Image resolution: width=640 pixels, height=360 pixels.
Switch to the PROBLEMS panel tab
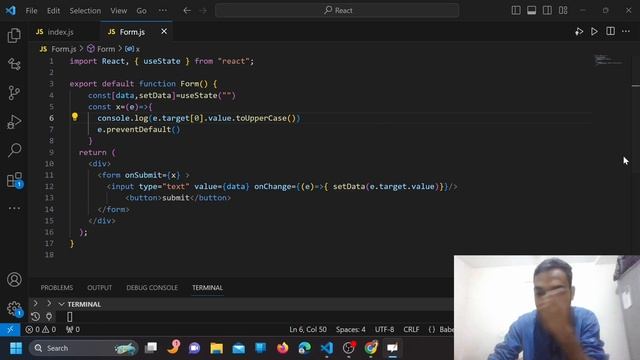(x=57, y=288)
